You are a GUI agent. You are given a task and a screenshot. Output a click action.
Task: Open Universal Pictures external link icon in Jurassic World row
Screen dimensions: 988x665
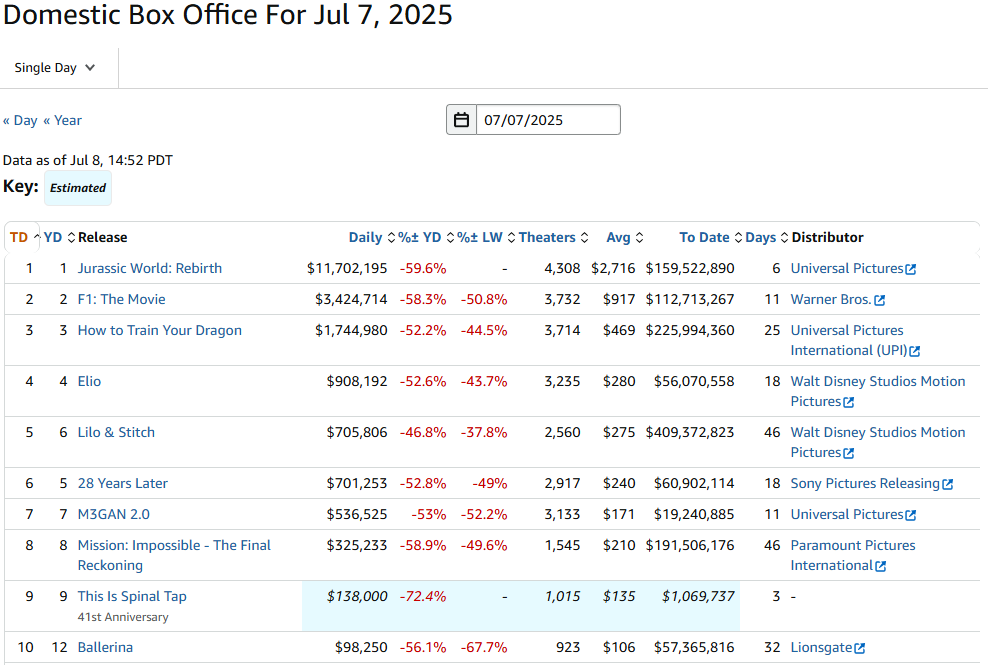(910, 269)
